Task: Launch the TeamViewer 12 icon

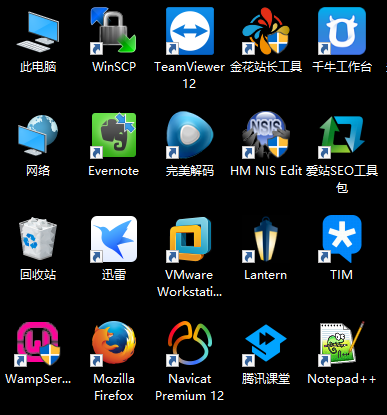Action: pyautogui.click(x=190, y=31)
